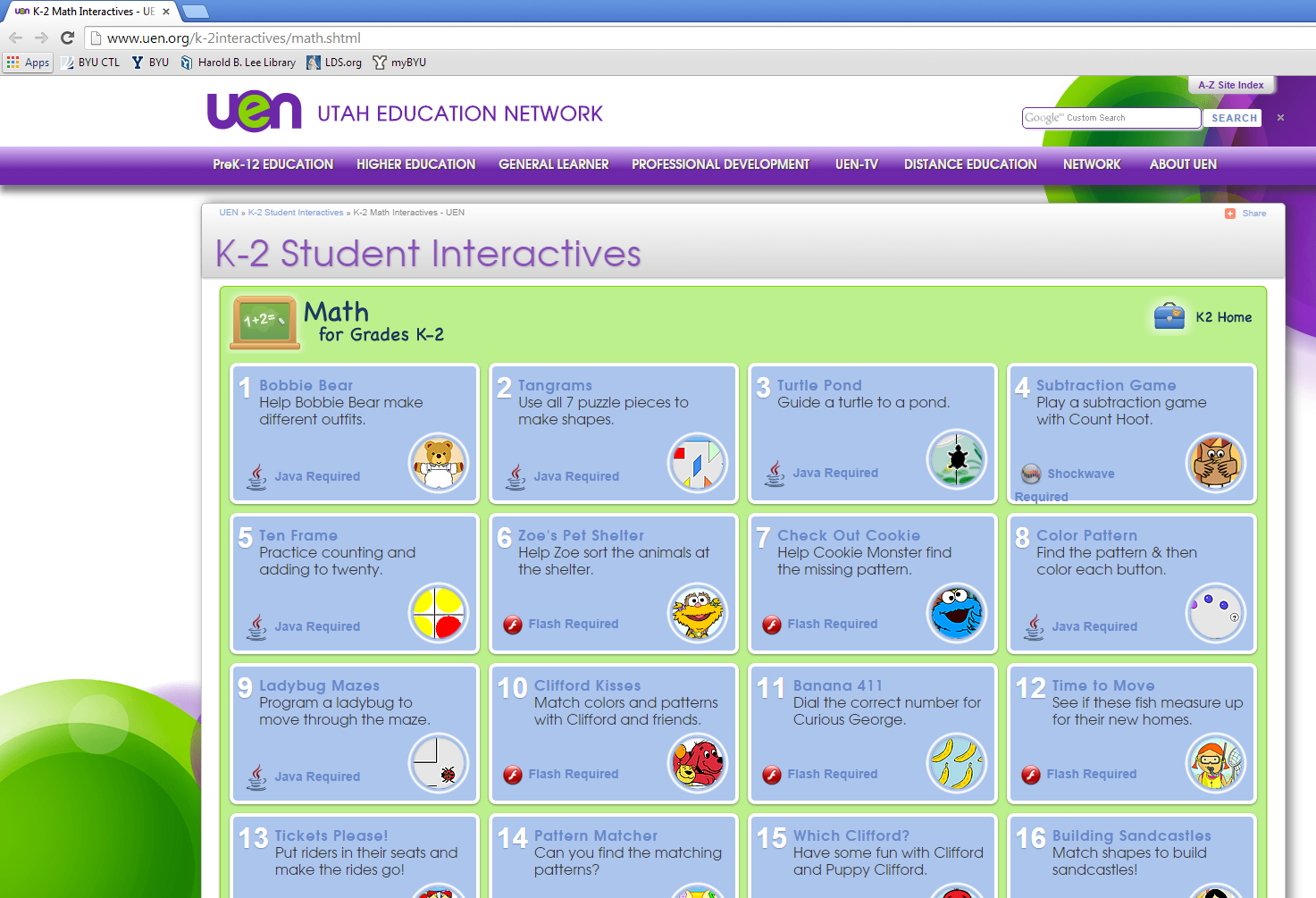Click the Google Custom Search field
1316x898 pixels.
coord(1111,118)
